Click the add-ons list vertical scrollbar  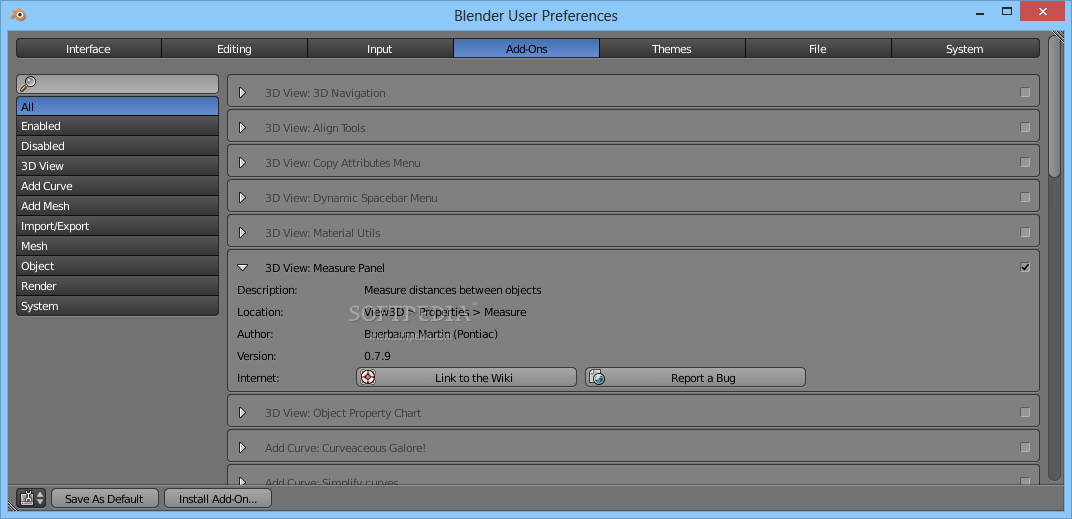pyautogui.click(x=1054, y=106)
